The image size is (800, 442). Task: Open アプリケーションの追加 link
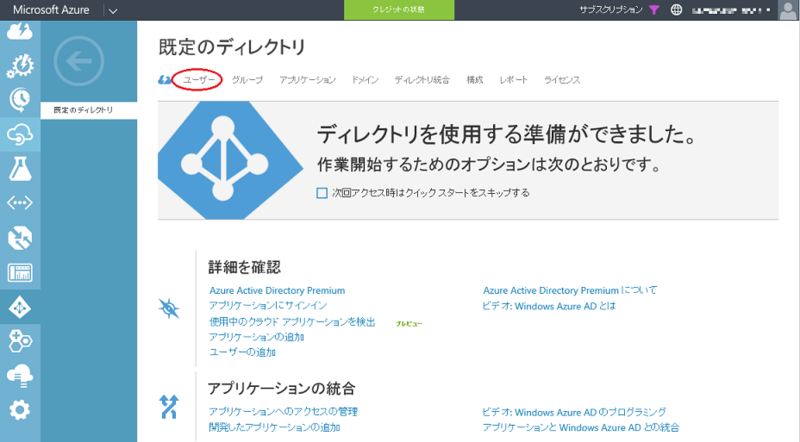pyautogui.click(x=256, y=337)
